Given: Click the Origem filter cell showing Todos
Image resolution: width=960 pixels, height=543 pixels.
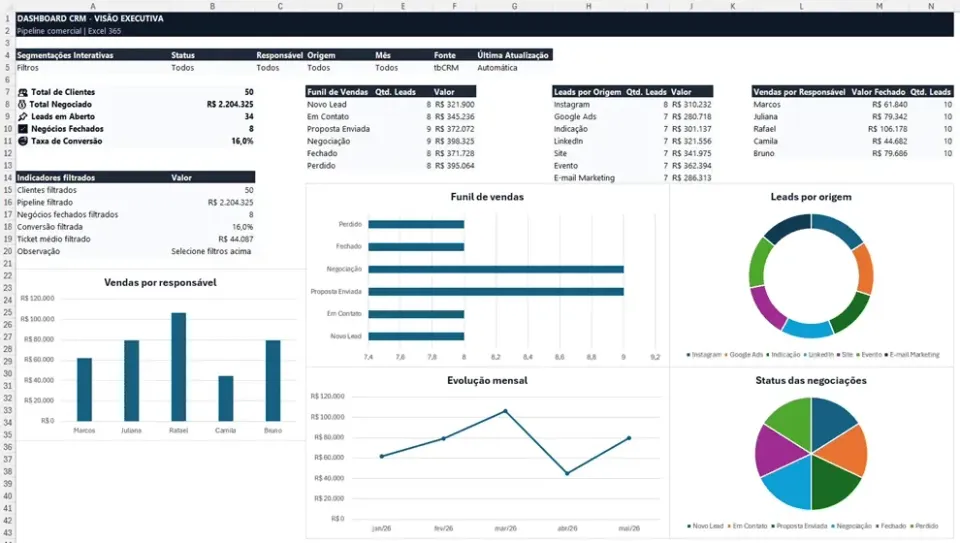Looking at the screenshot, I should tap(318, 68).
